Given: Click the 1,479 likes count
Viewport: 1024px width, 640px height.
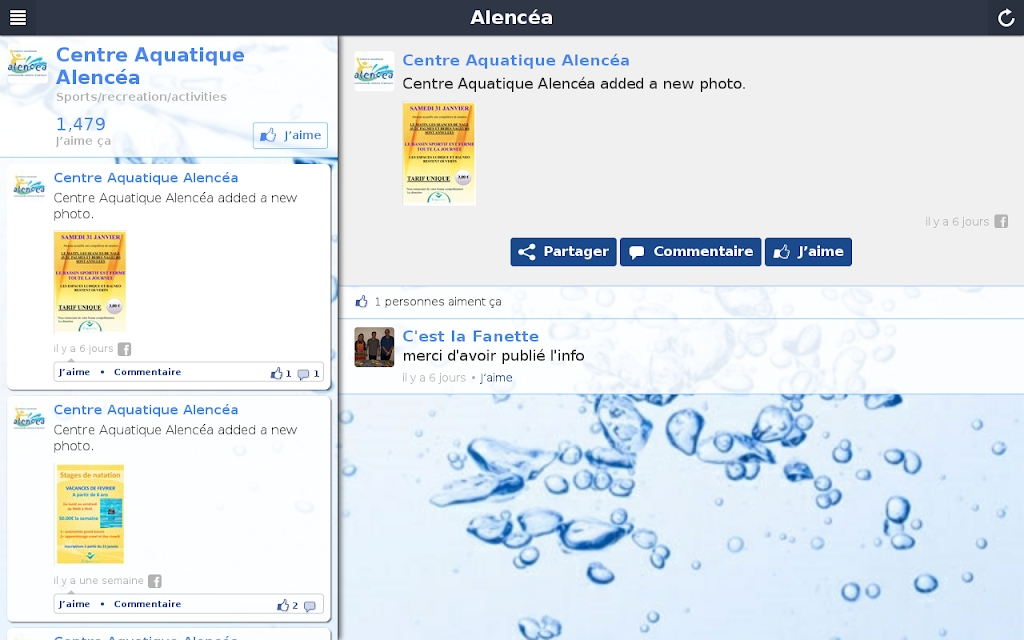Looking at the screenshot, I should coord(80,124).
